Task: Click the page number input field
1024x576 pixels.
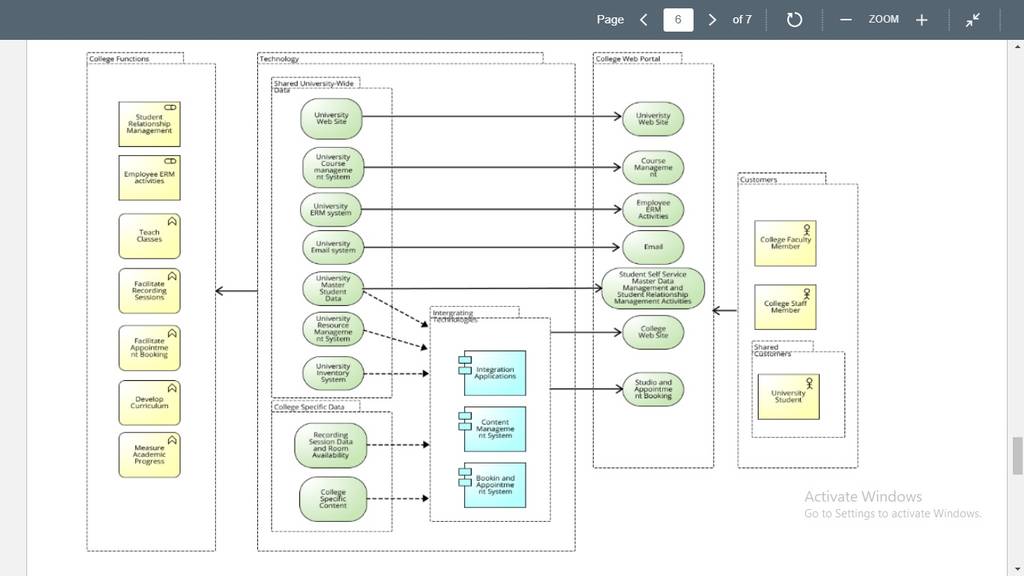Action: click(x=678, y=20)
